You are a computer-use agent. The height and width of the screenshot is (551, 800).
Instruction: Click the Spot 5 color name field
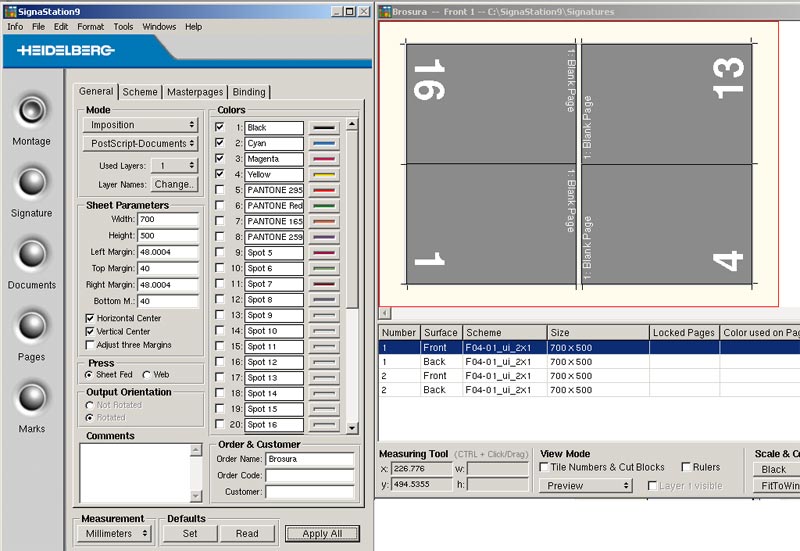[274, 253]
